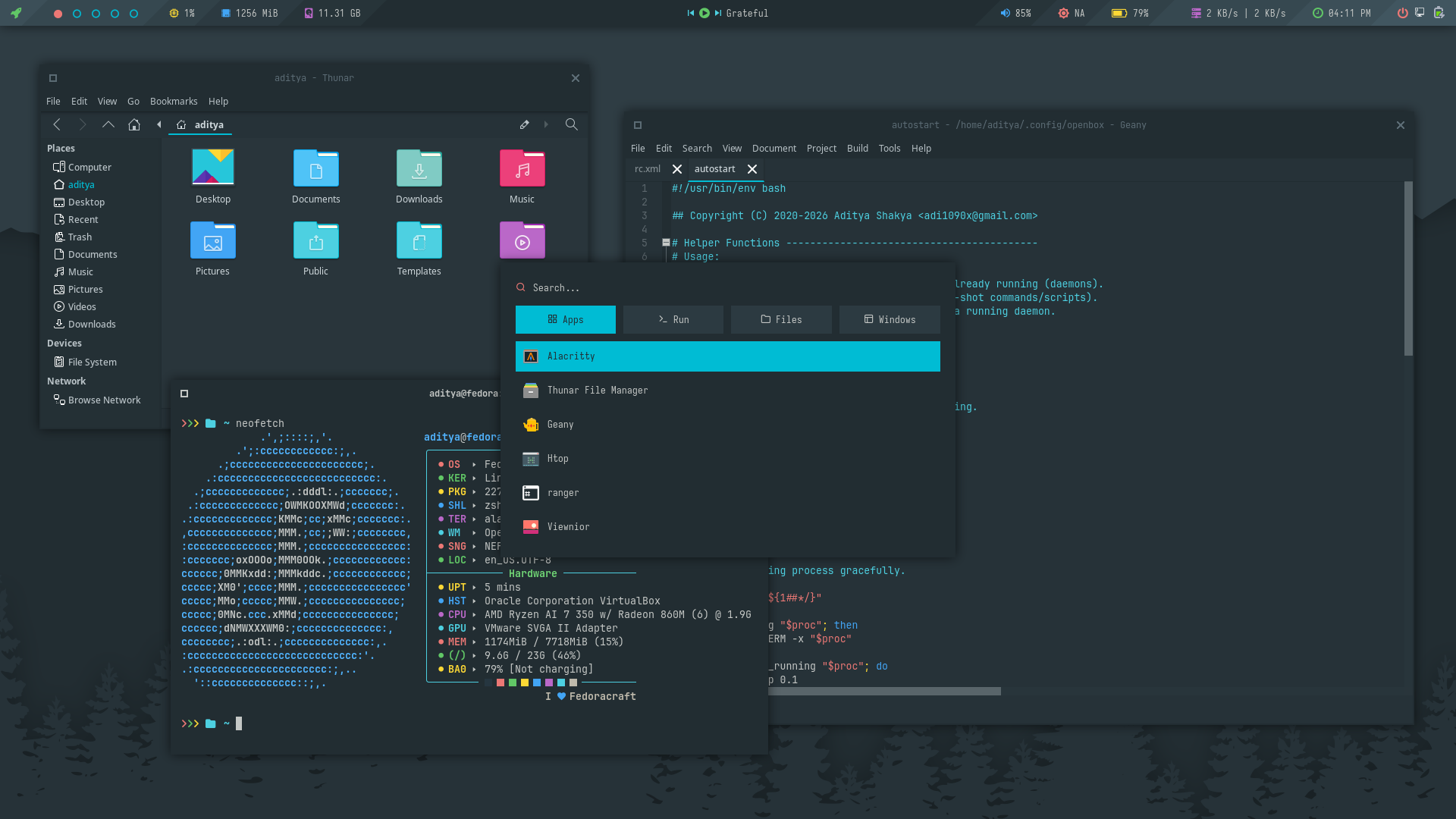The width and height of the screenshot is (1456, 819).
Task: Click the small right path arrow in Thunar
Action: (x=546, y=124)
